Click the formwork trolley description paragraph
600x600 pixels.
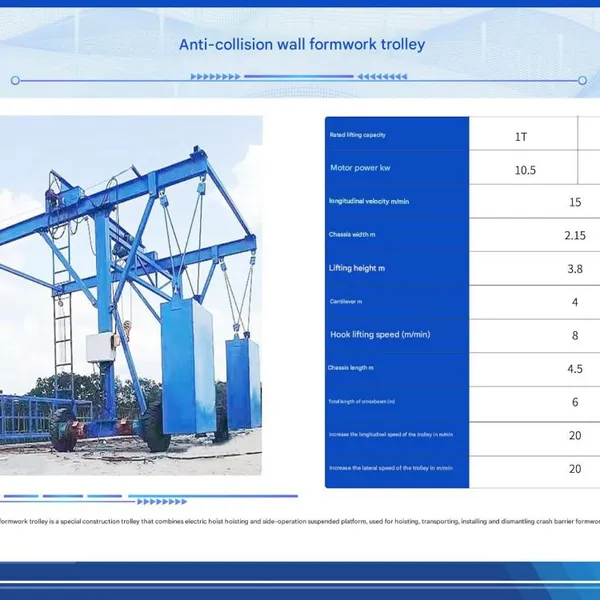pyautogui.click(x=300, y=521)
